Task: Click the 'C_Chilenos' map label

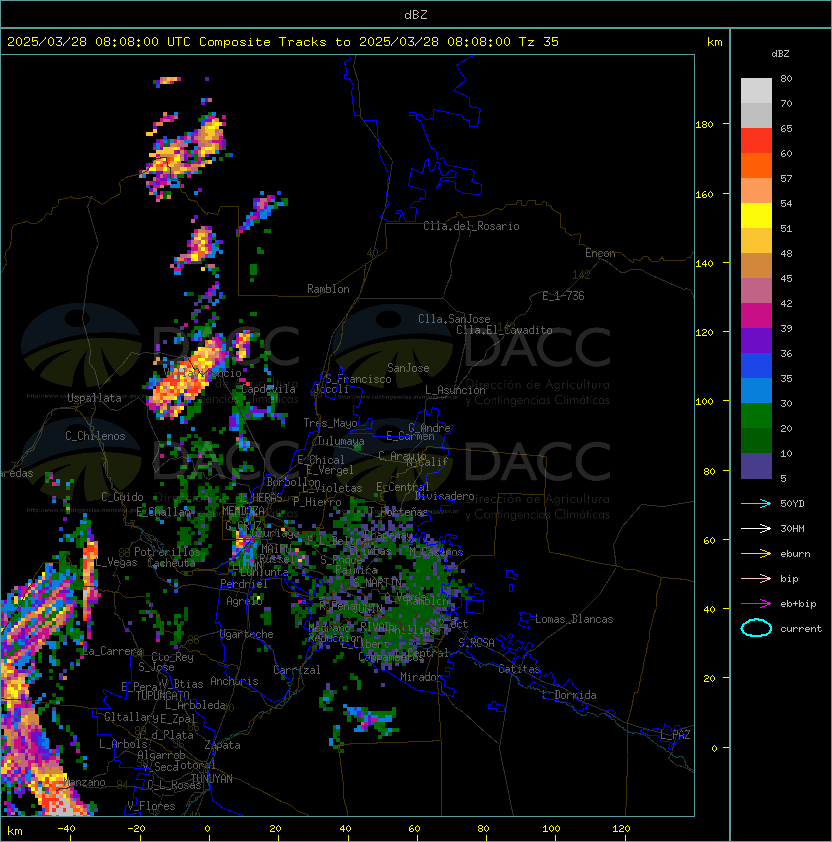Action: [x=95, y=436]
